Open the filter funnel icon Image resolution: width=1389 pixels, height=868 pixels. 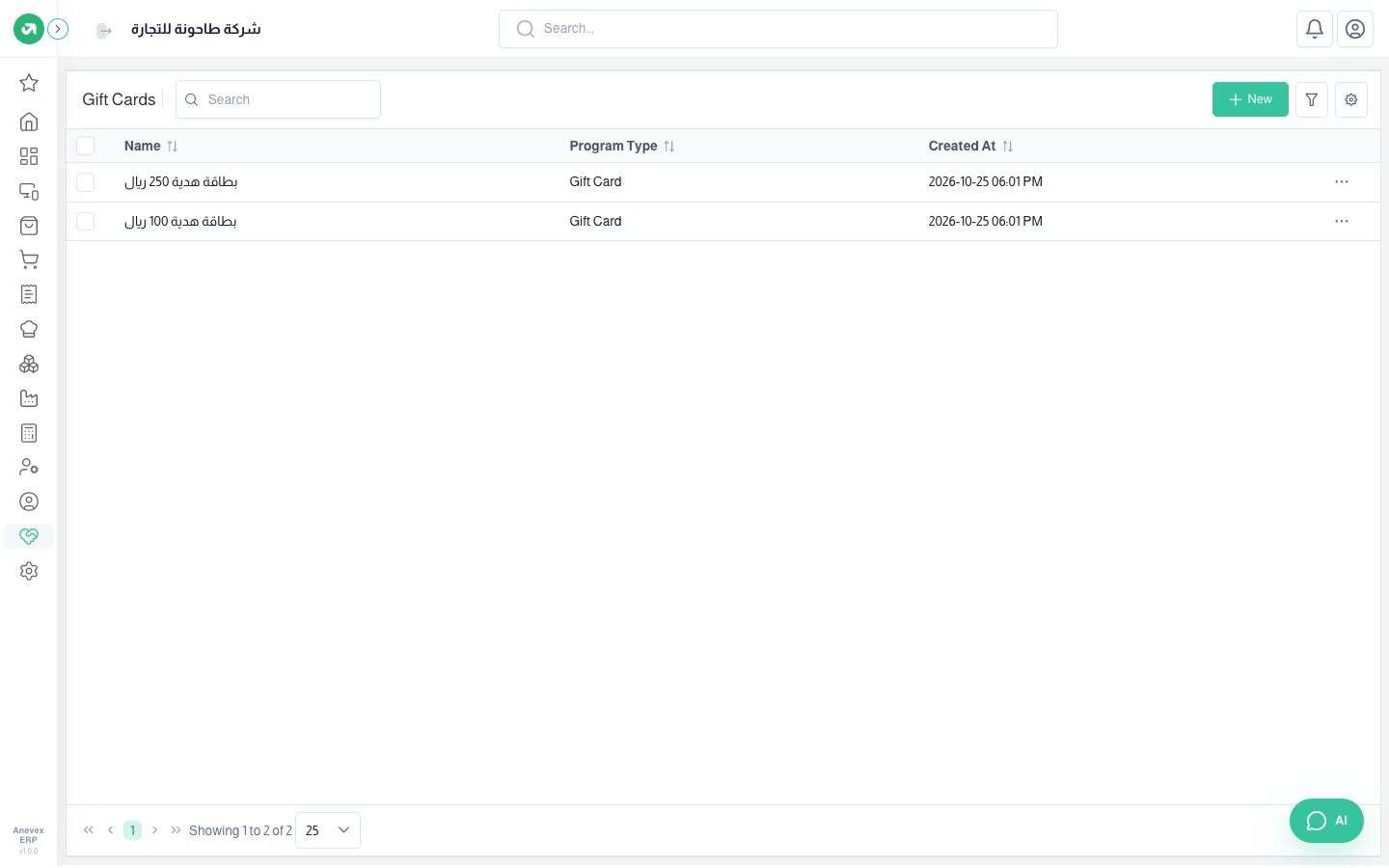[1312, 99]
